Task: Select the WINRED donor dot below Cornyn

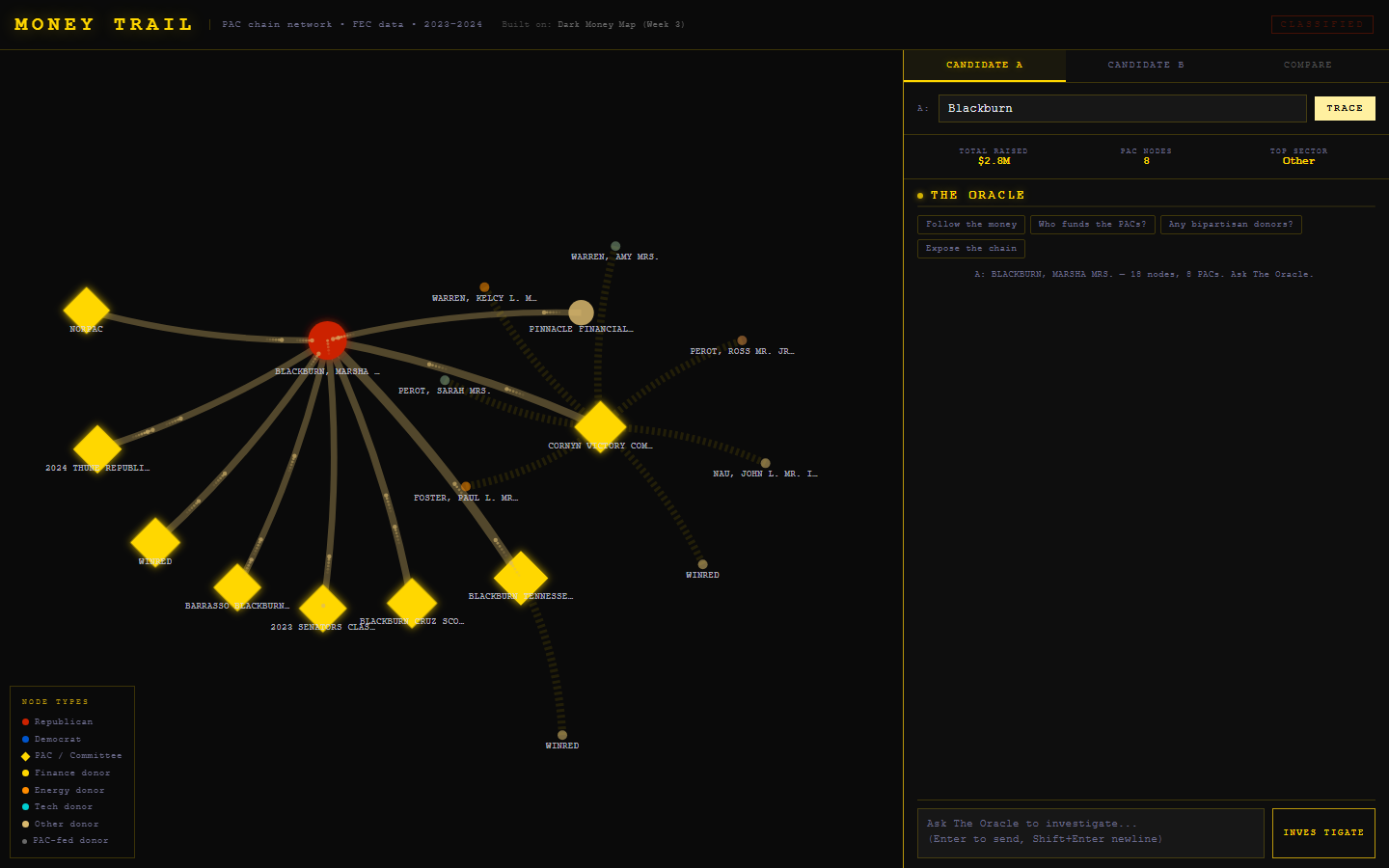Action: pos(702,564)
